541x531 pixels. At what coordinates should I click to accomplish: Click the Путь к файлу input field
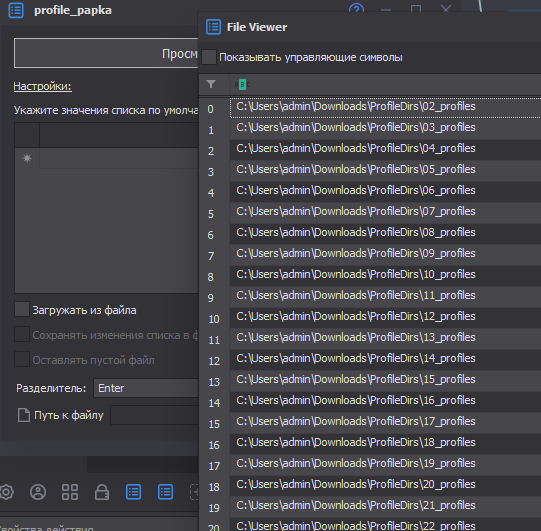click(x=154, y=415)
